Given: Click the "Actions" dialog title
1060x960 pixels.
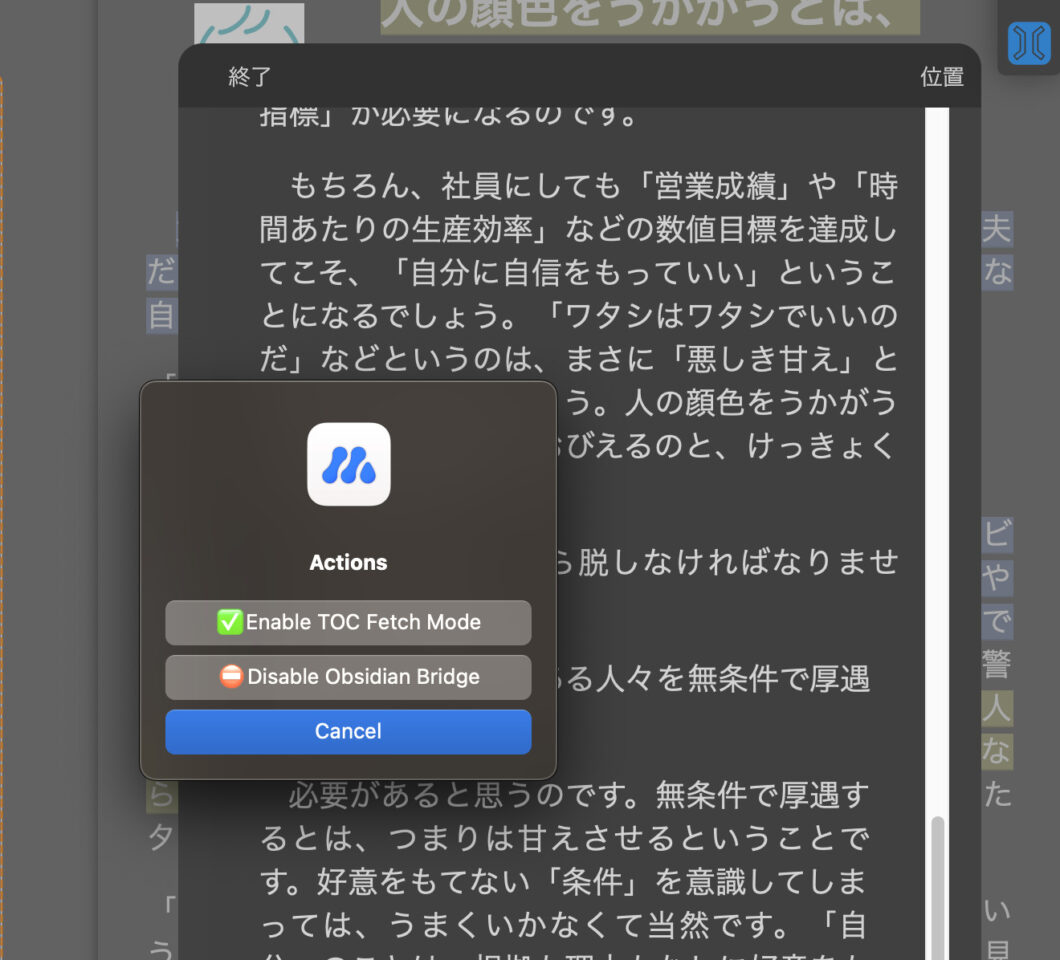Looking at the screenshot, I should 348,563.
